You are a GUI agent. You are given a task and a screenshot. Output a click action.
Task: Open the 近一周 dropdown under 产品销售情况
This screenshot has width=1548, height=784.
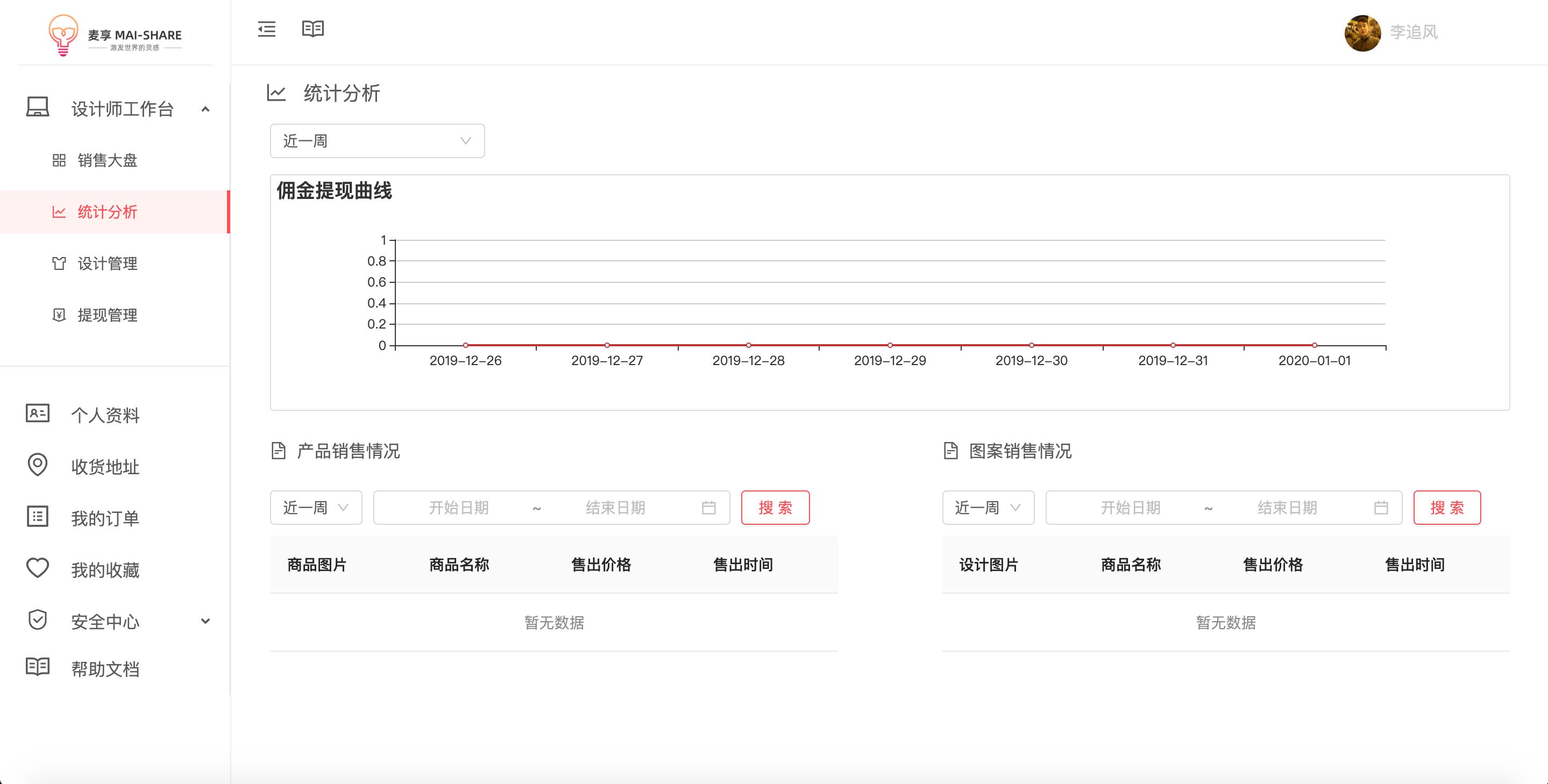(x=316, y=508)
